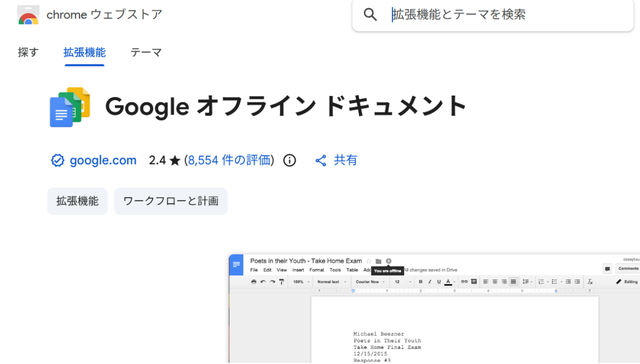The height and width of the screenshot is (364, 640).
Task: Click the chrome ウェブストア title text
Action: point(104,15)
